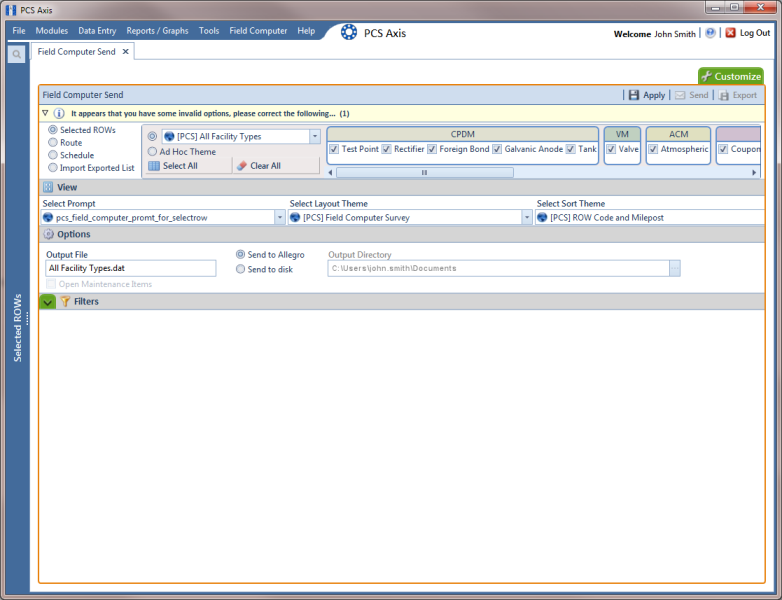782x600 pixels.
Task: Click the Send envelope icon
Action: 680,95
